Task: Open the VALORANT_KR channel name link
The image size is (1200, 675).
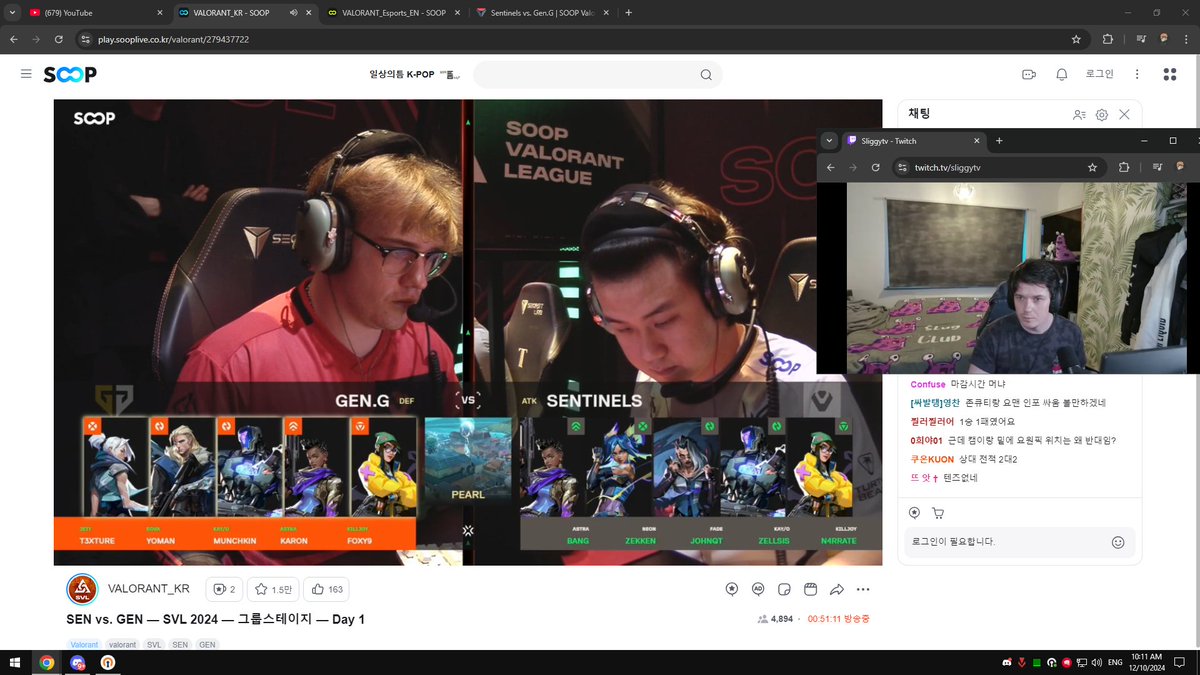Action: [x=151, y=589]
